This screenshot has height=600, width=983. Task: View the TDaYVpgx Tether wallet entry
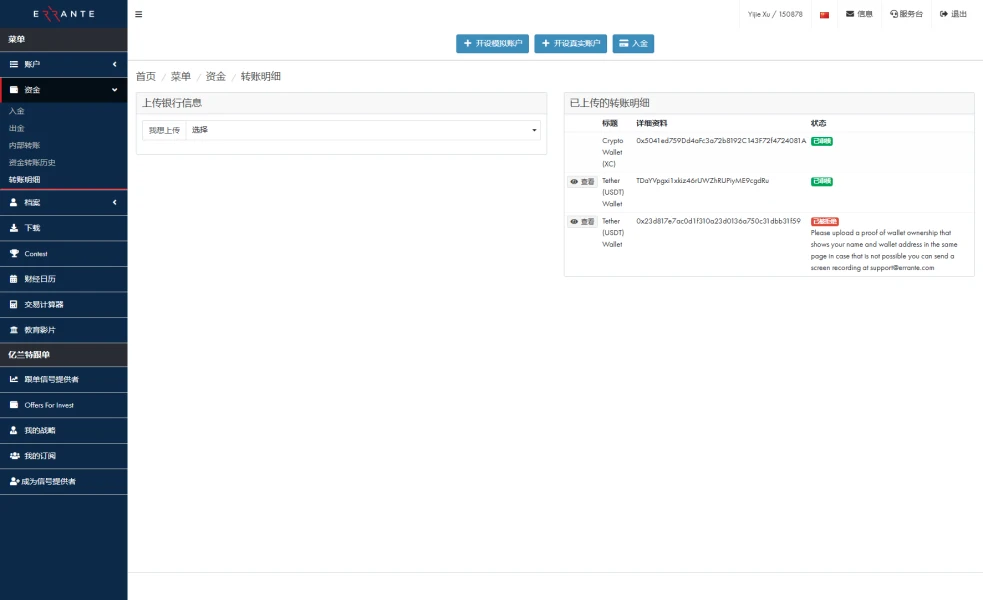pyautogui.click(x=582, y=182)
